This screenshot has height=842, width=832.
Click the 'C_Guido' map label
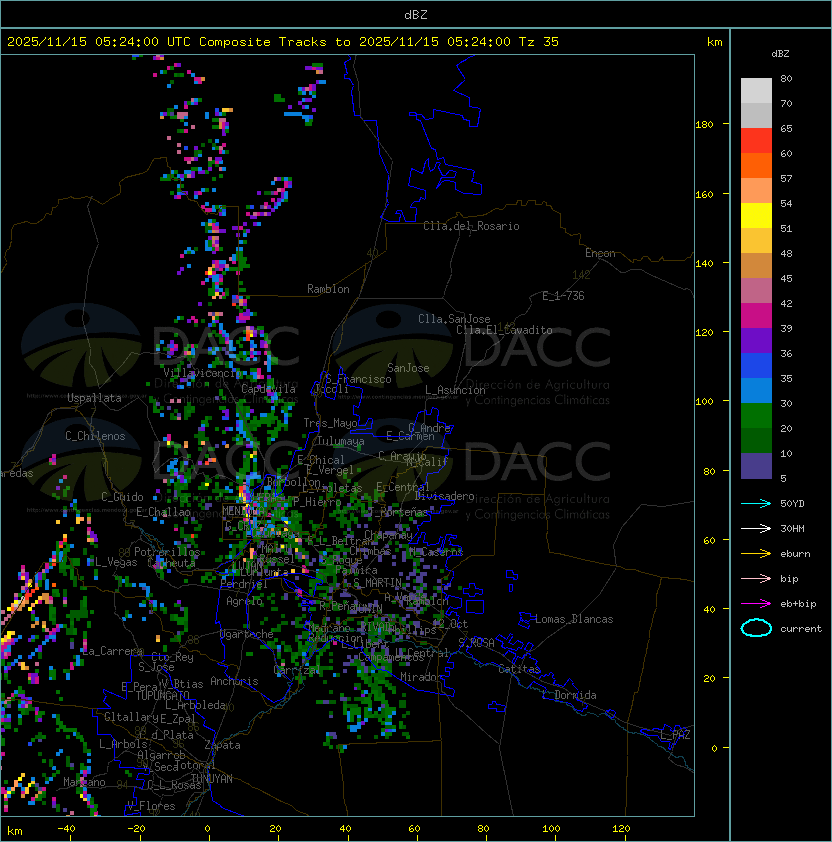(122, 497)
